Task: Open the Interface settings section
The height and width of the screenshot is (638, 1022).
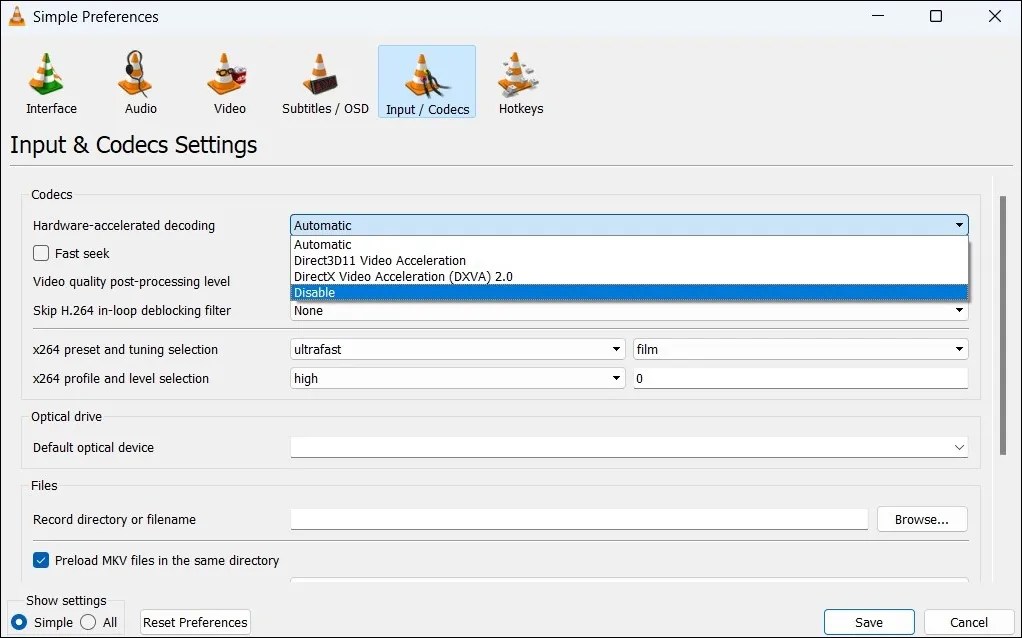Action: (x=50, y=81)
